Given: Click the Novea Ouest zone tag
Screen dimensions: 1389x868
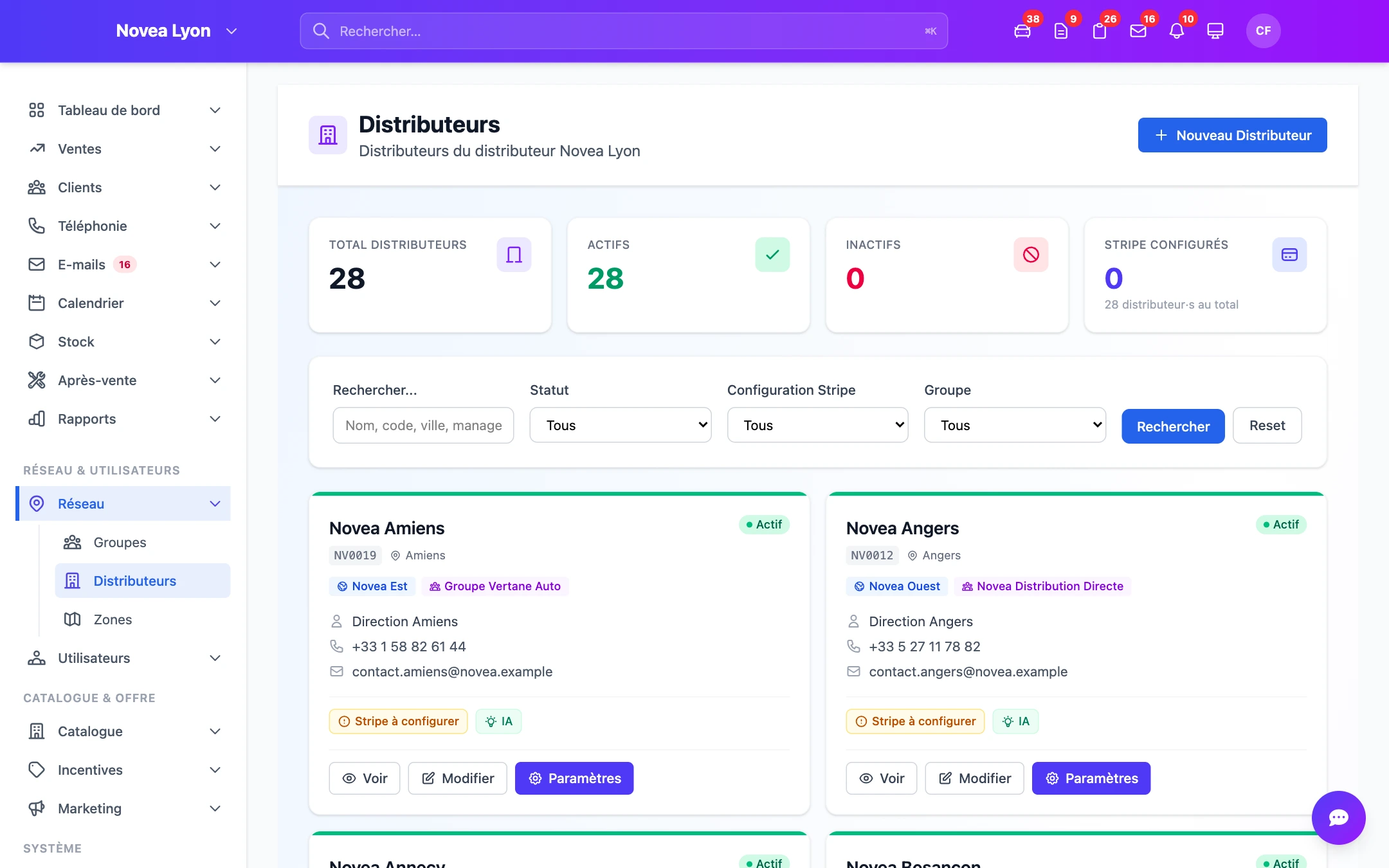Looking at the screenshot, I should (897, 586).
